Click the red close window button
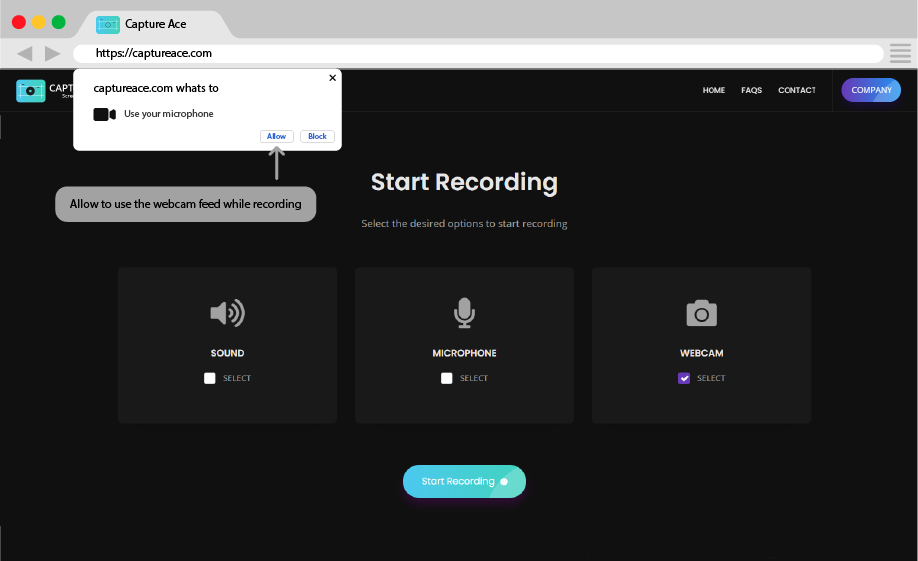Viewport: 918px width, 561px height. point(19,22)
